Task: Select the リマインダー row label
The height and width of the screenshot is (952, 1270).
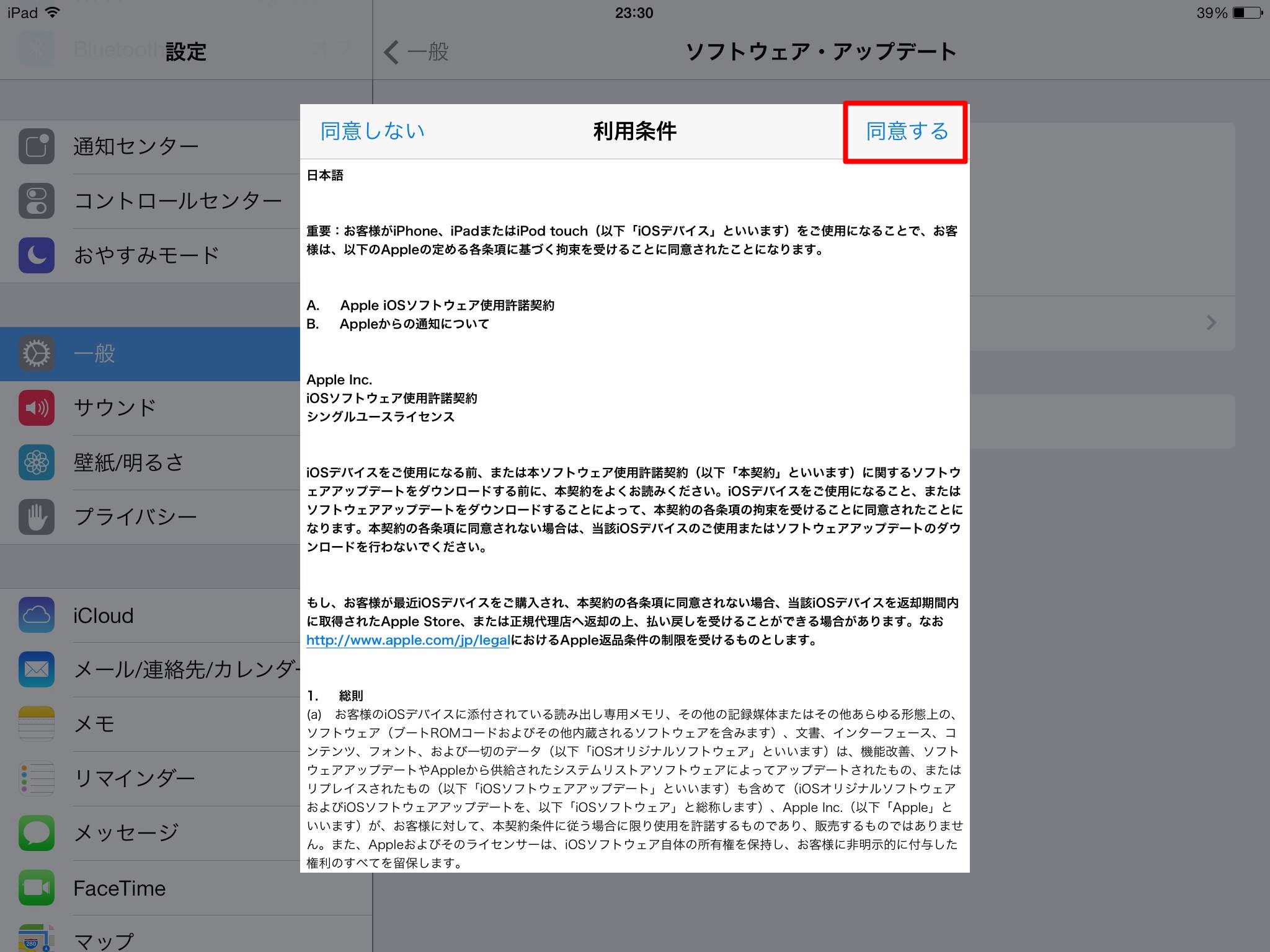Action: click(x=134, y=778)
